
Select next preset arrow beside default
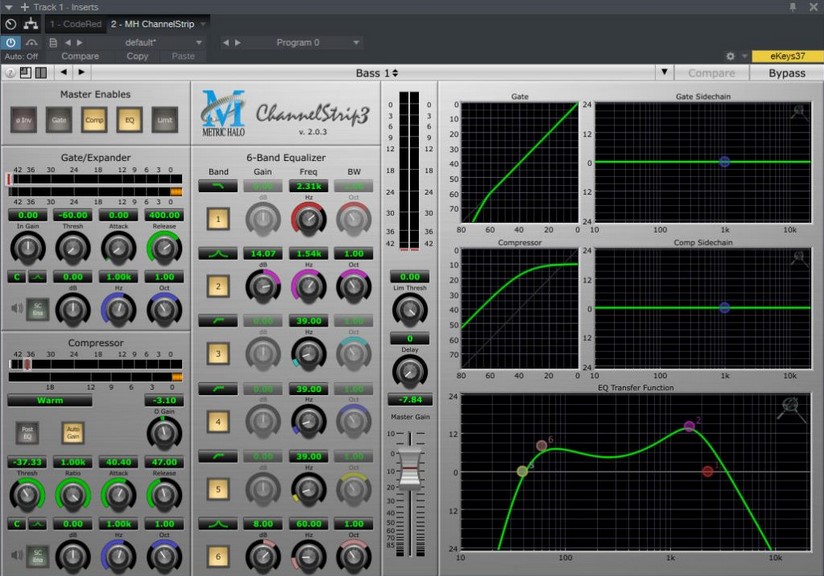coord(79,43)
